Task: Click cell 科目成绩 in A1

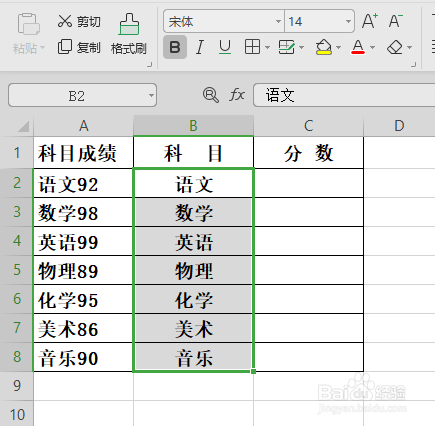Action: [x=83, y=153]
